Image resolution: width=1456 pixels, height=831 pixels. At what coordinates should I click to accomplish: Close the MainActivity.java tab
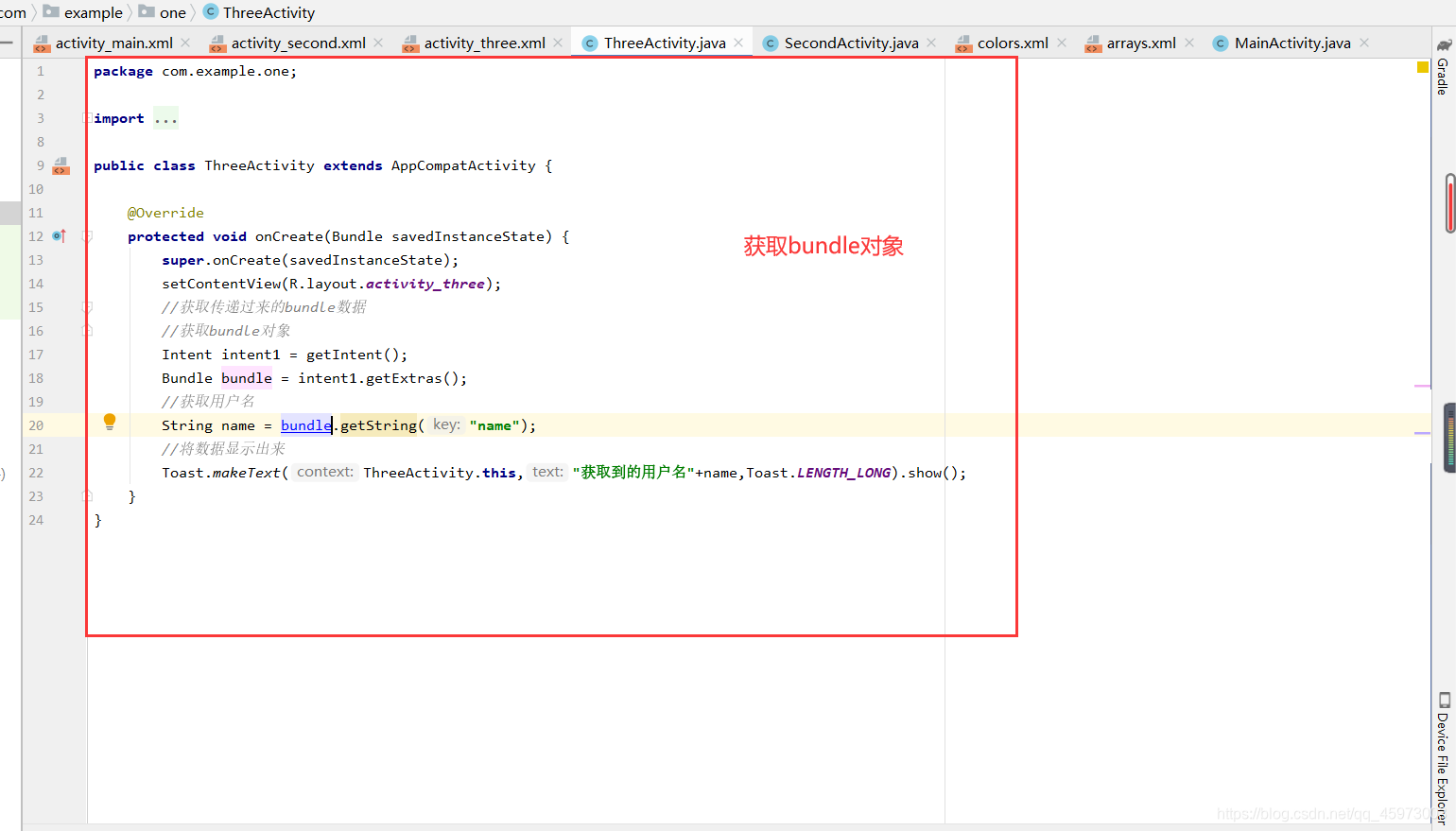pyautogui.click(x=1364, y=43)
